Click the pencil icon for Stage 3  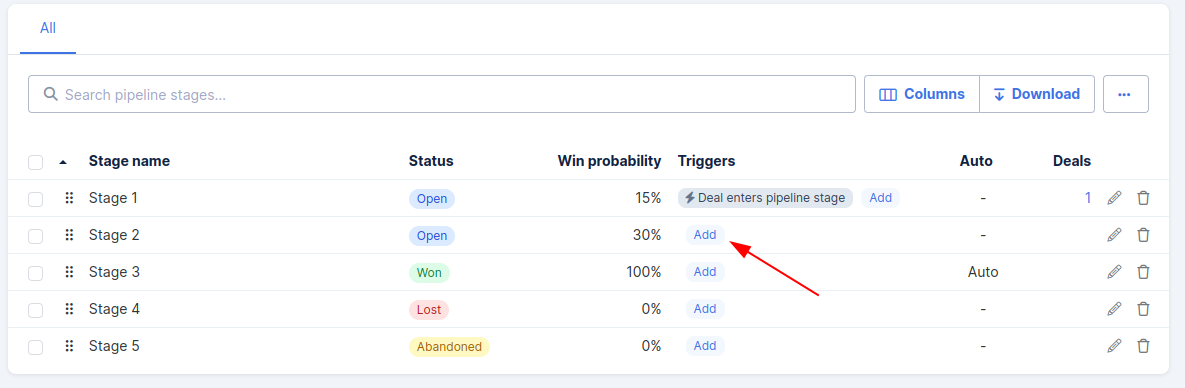point(1114,272)
